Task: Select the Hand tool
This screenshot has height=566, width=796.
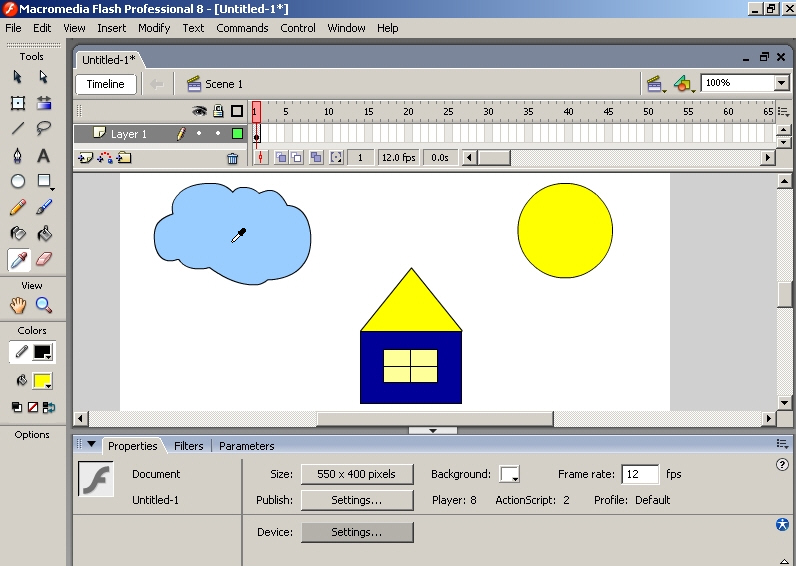Action: (x=18, y=305)
